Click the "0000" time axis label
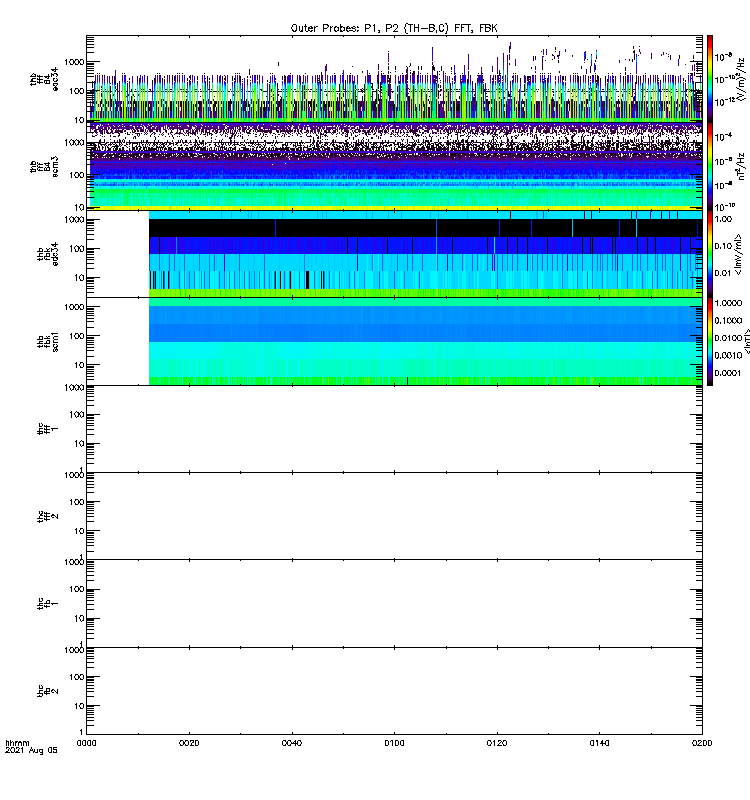The image size is (750, 800). click(x=86, y=743)
